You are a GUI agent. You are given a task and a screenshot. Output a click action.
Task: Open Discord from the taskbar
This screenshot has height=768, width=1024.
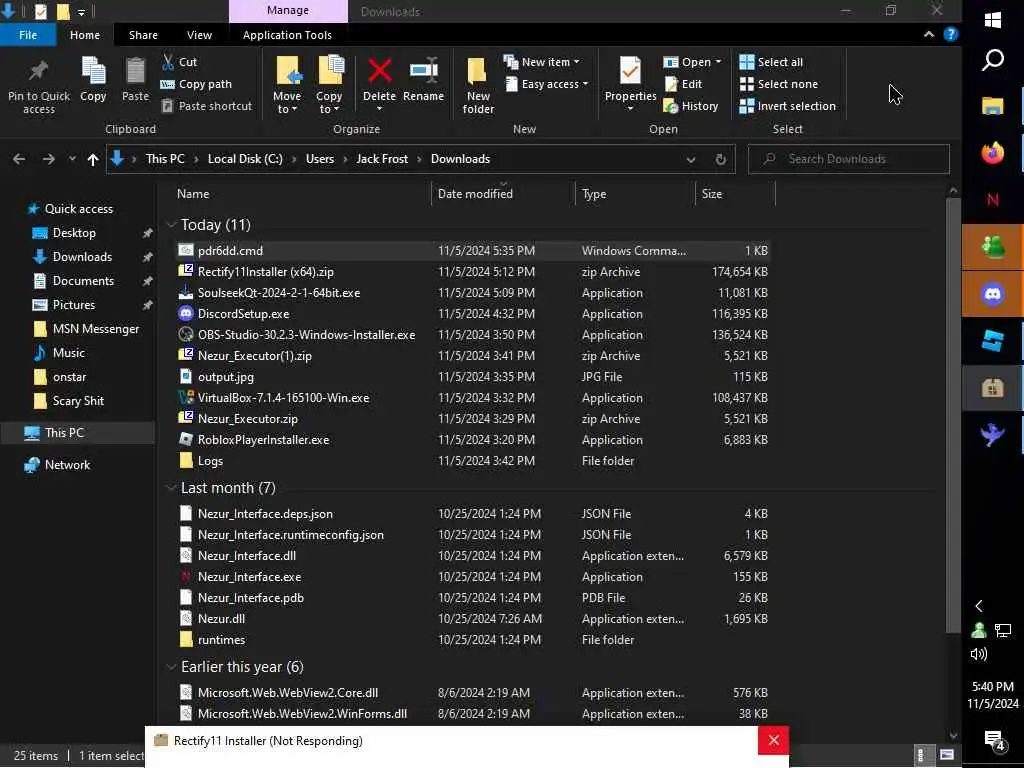[993, 295]
